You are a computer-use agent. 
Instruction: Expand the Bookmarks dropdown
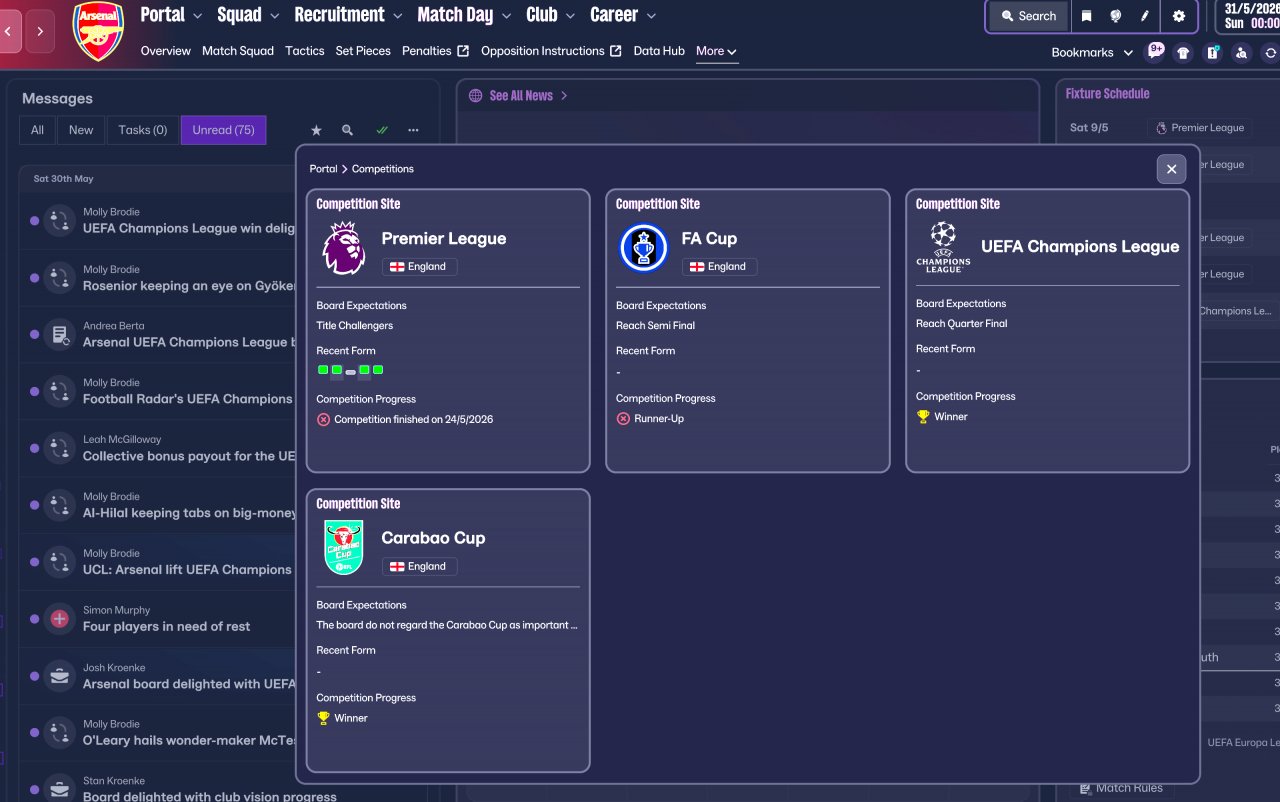pos(1092,53)
